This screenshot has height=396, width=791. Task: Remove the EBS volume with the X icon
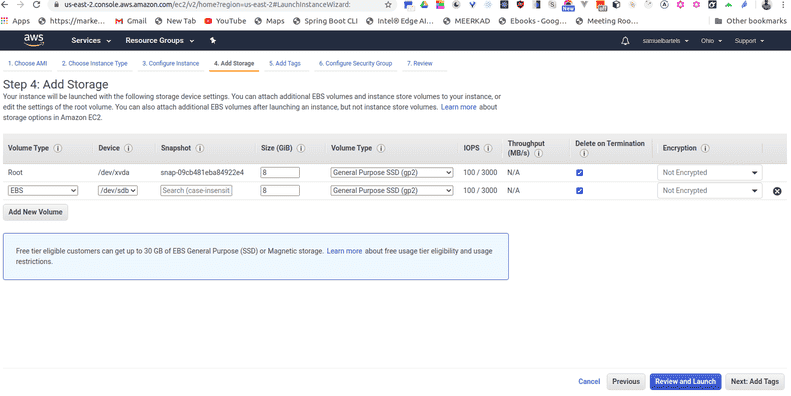777,191
